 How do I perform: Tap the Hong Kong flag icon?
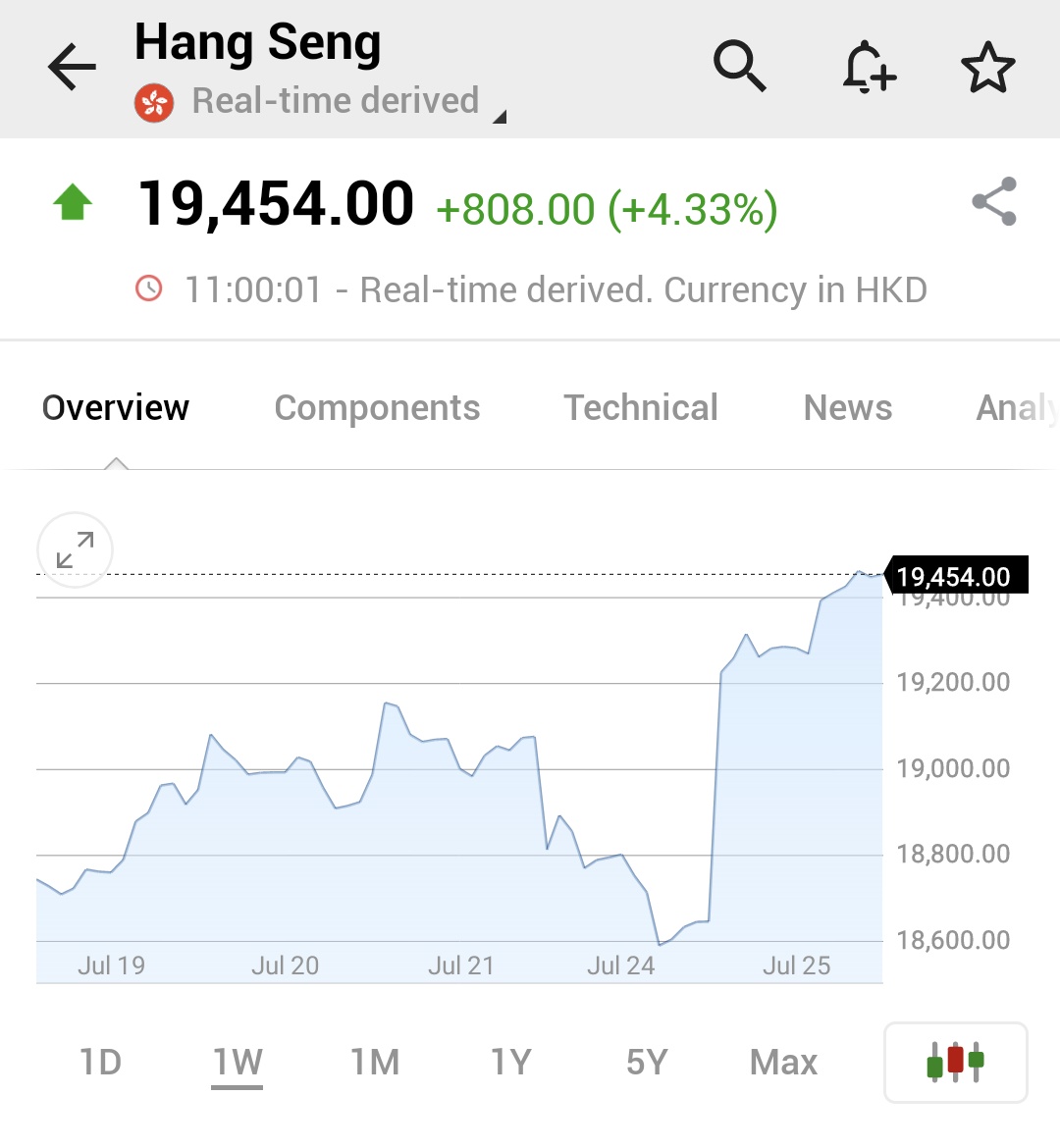[154, 102]
